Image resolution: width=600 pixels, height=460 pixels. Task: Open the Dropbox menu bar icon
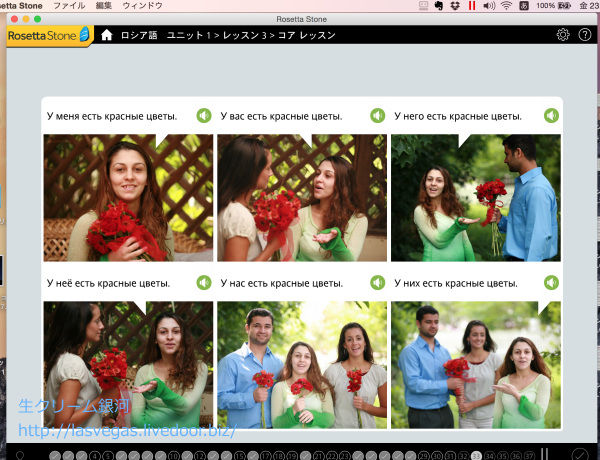[455, 5]
